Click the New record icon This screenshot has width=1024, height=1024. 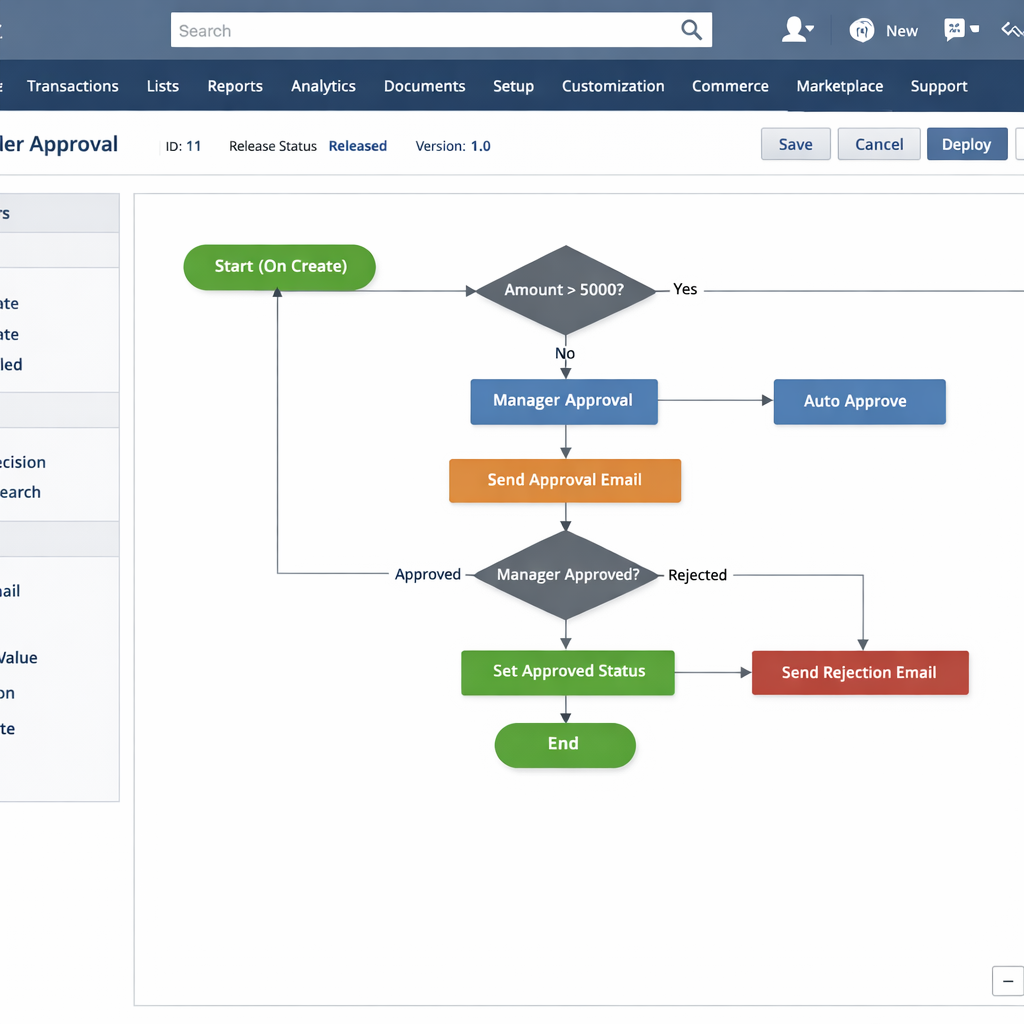[862, 31]
